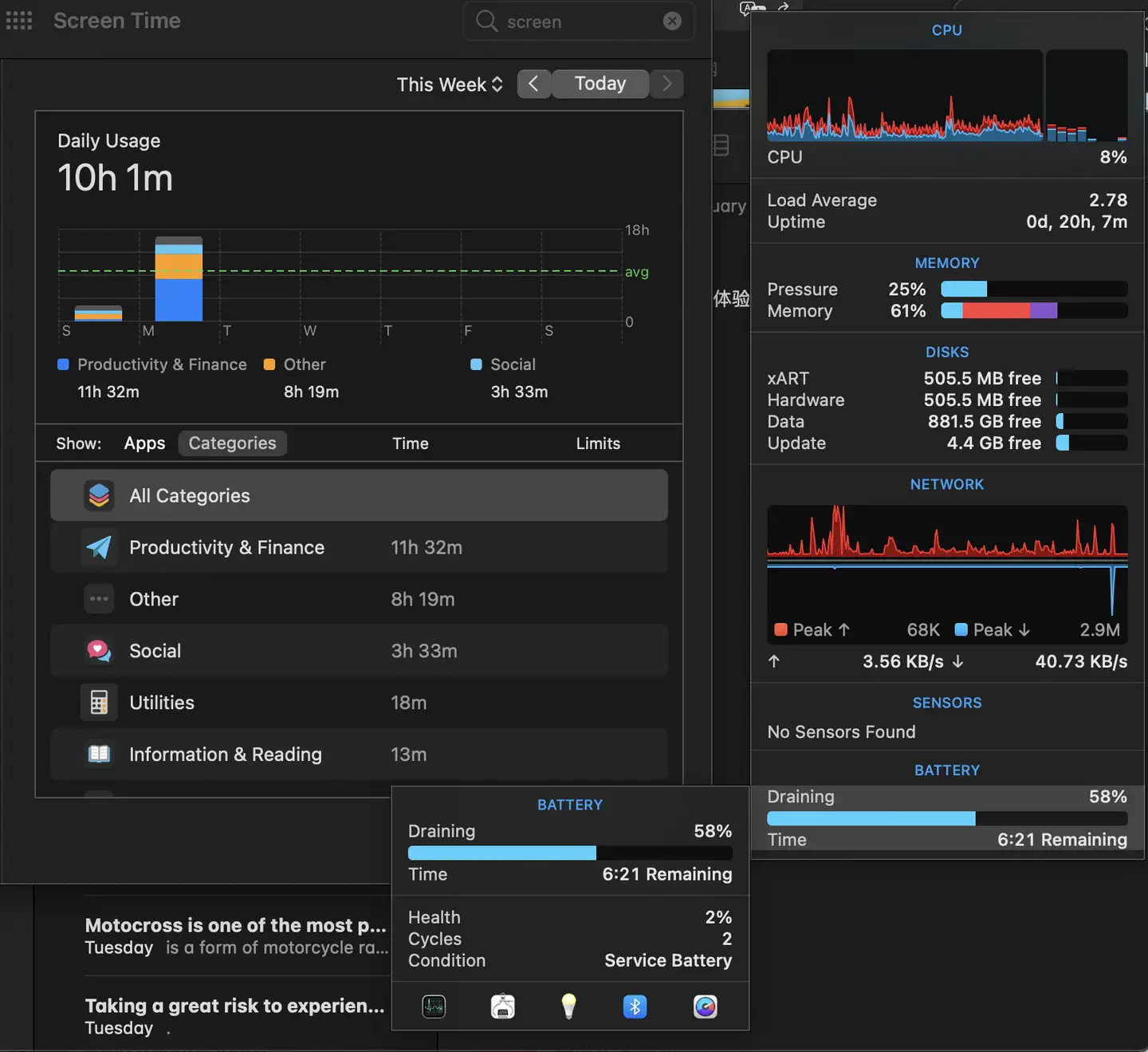
Task: Click 'No Sensors Found' text
Action: 841,732
